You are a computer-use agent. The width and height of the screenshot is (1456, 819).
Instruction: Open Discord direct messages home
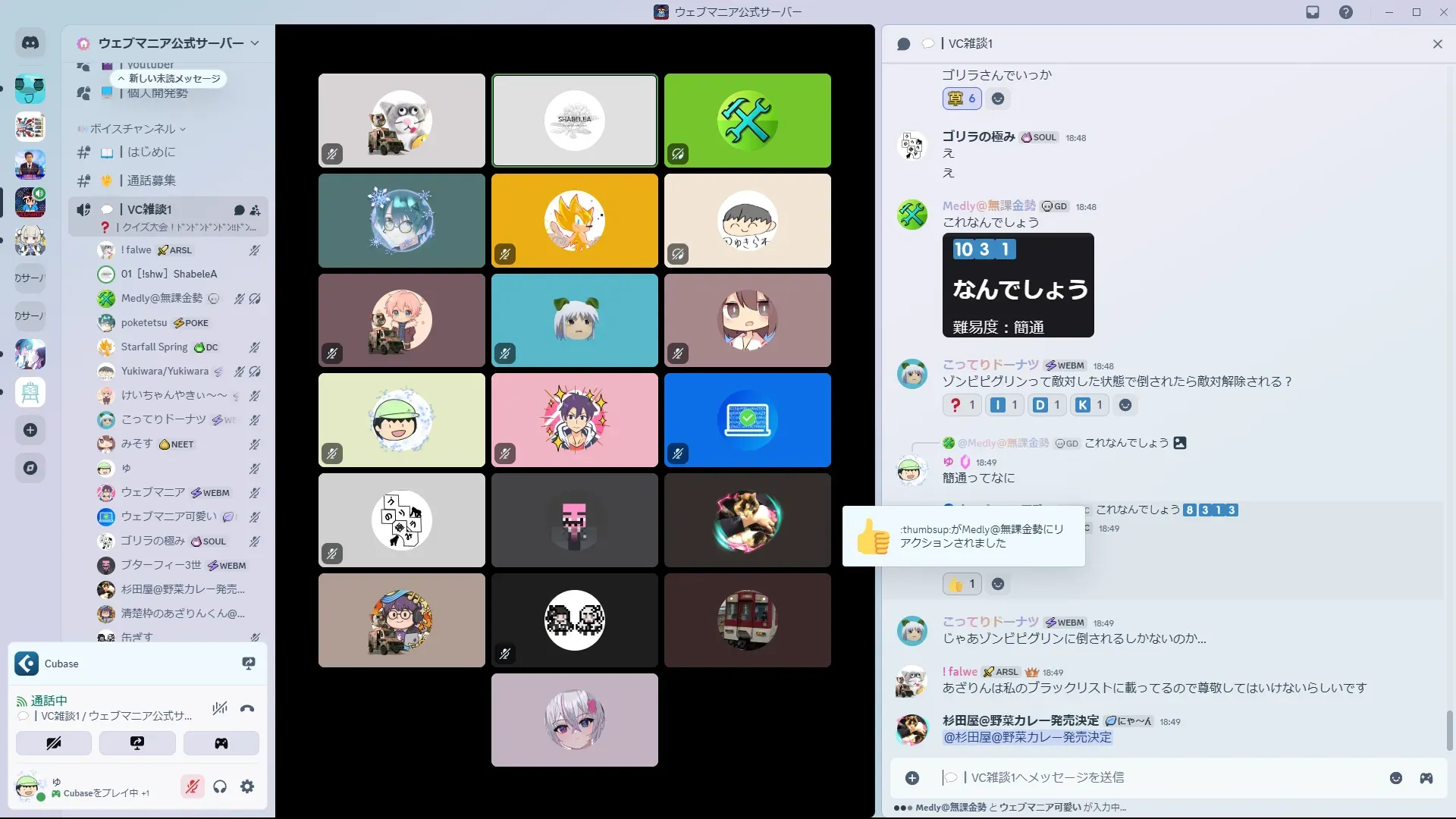(30, 43)
